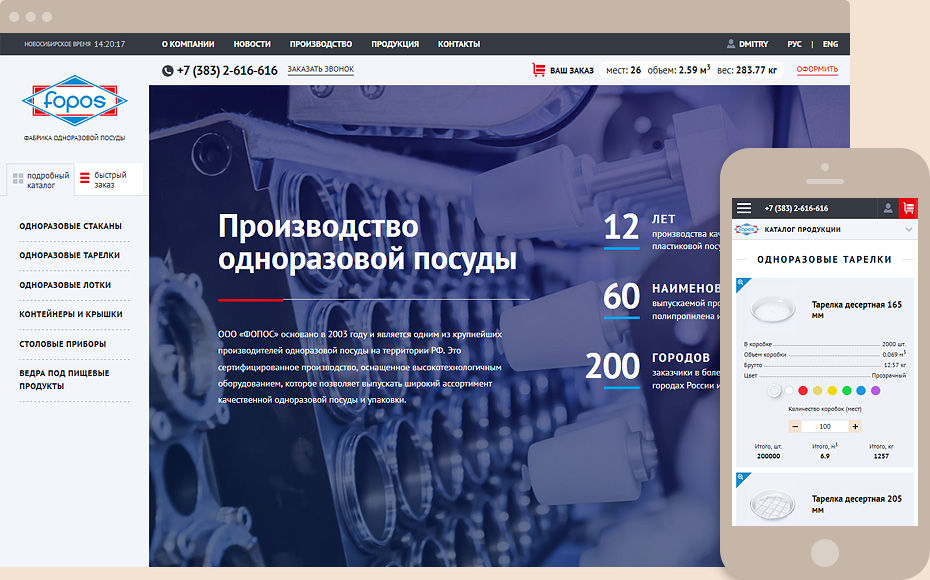Tap the red cart icon on mobile
Image resolution: width=930 pixels, height=580 pixels.
[908, 208]
